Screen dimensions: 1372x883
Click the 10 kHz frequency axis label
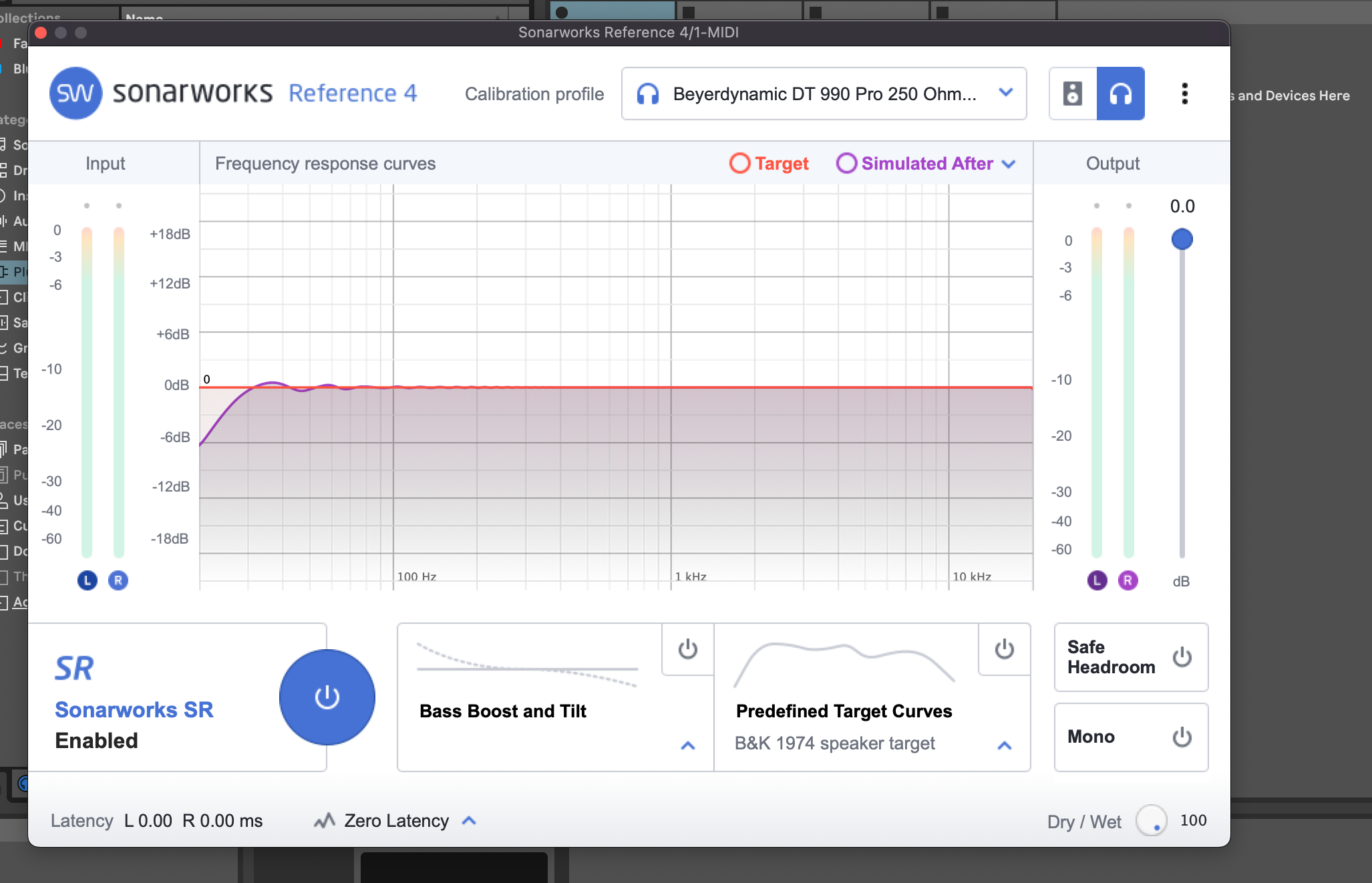coord(972,576)
